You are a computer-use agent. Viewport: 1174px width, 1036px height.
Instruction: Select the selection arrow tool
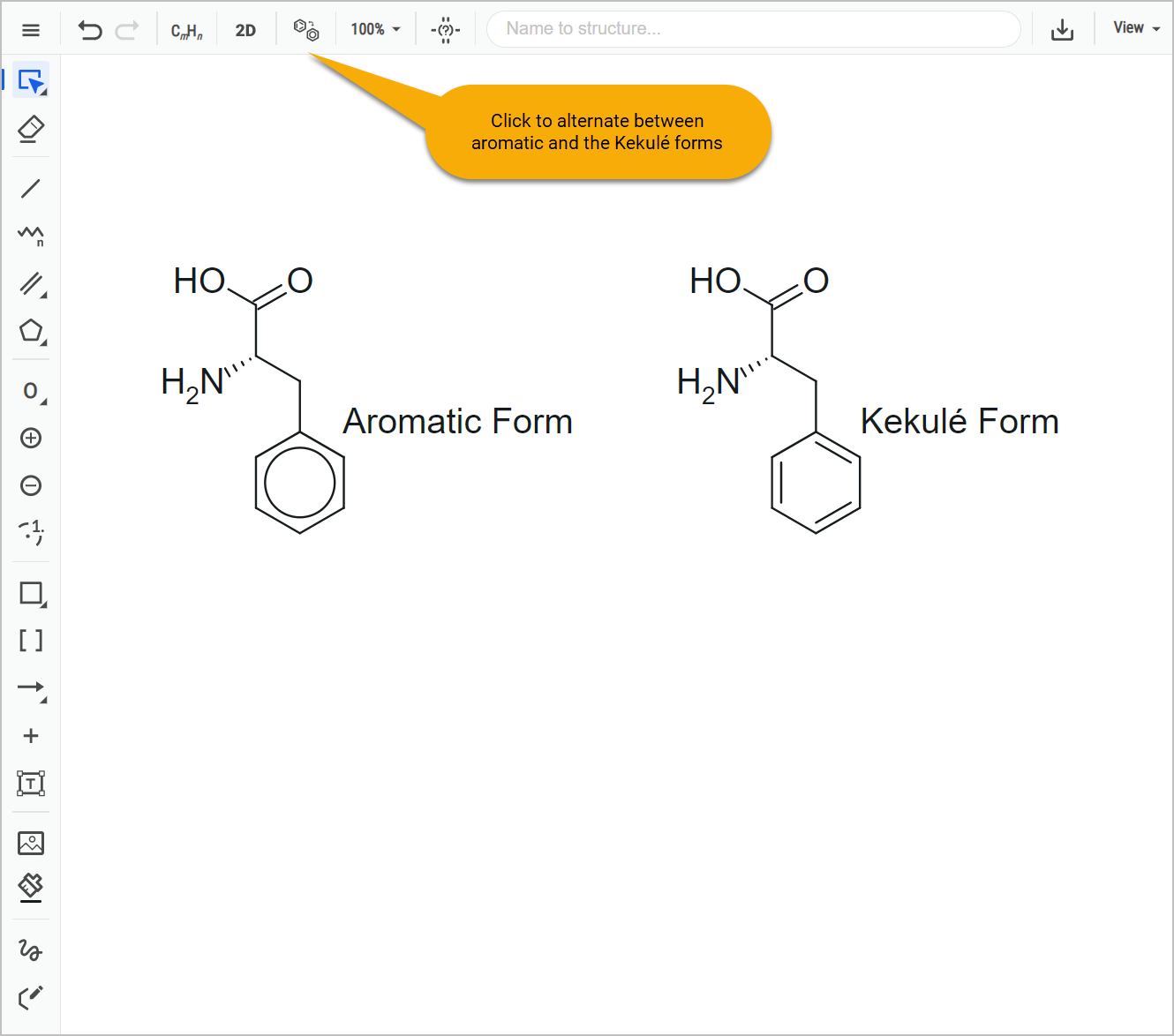[32, 81]
